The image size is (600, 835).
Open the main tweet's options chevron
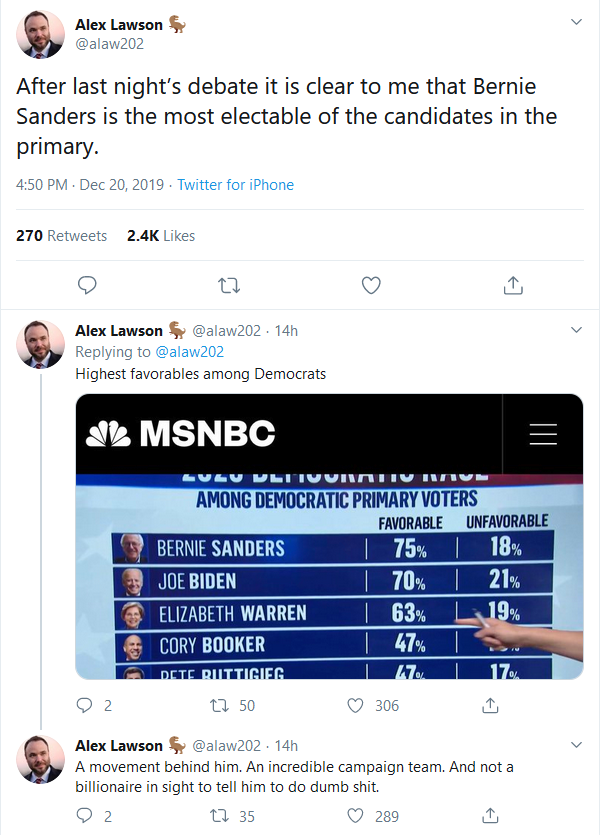pos(576,21)
